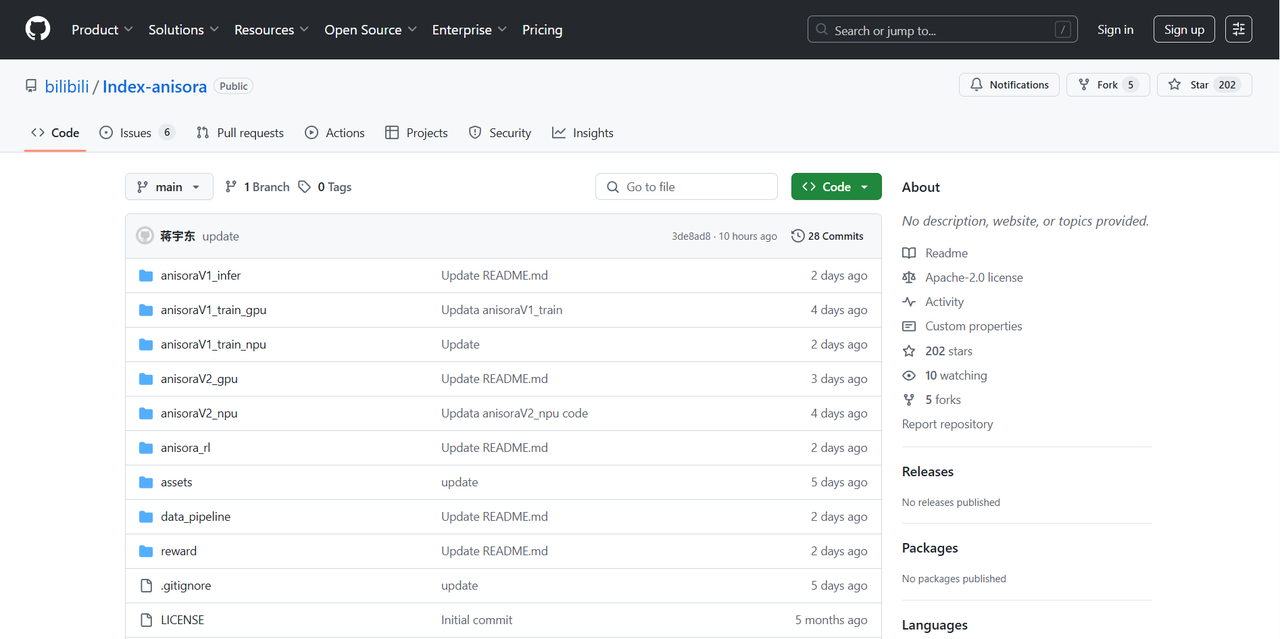Open the .gitignore file
Screen dimensions: 1280x639
click(x=186, y=586)
